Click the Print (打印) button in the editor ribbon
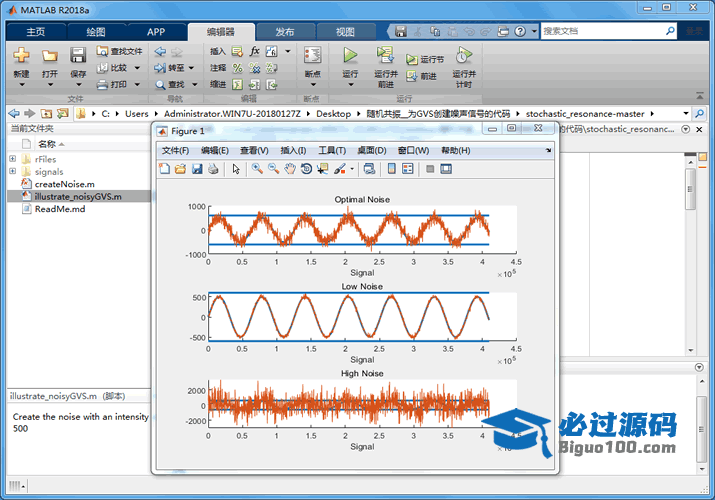 [x=113, y=84]
